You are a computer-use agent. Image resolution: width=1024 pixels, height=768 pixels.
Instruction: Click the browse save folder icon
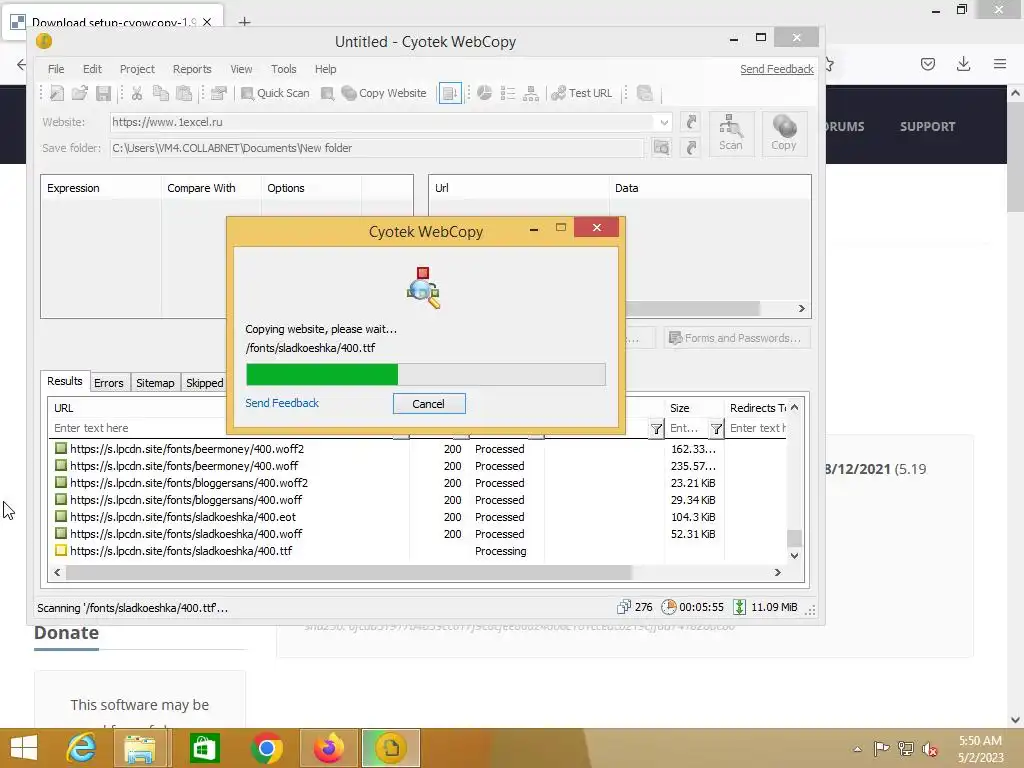[x=662, y=148]
